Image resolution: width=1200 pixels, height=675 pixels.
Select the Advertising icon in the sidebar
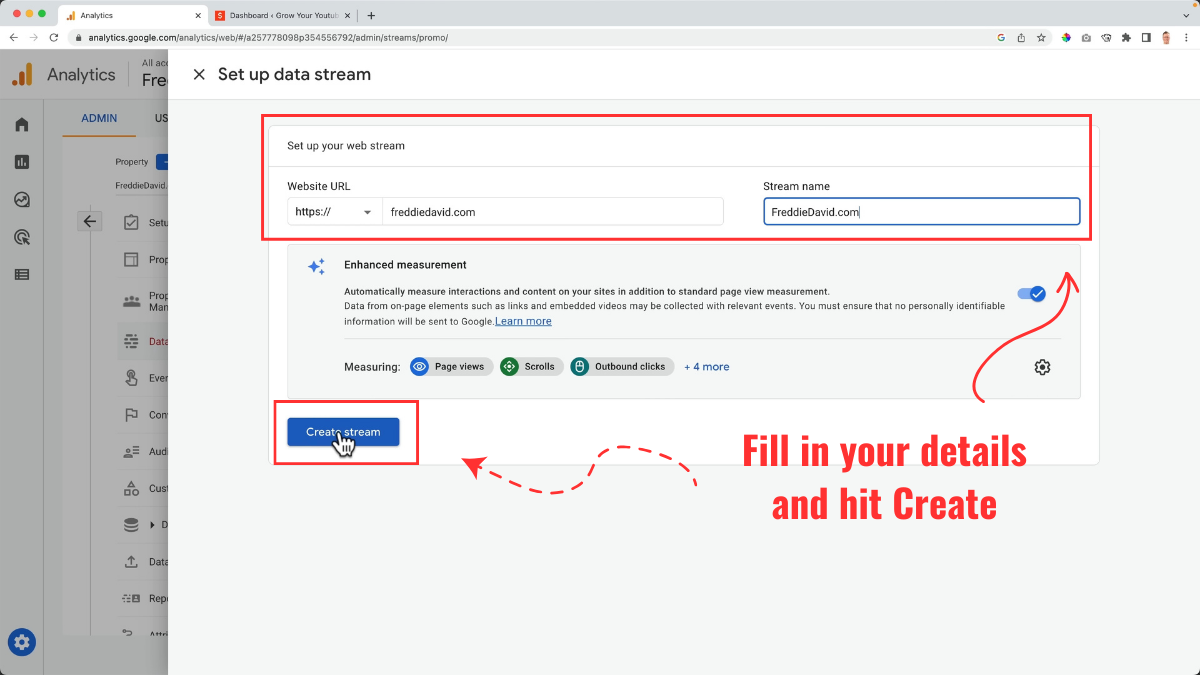21,237
